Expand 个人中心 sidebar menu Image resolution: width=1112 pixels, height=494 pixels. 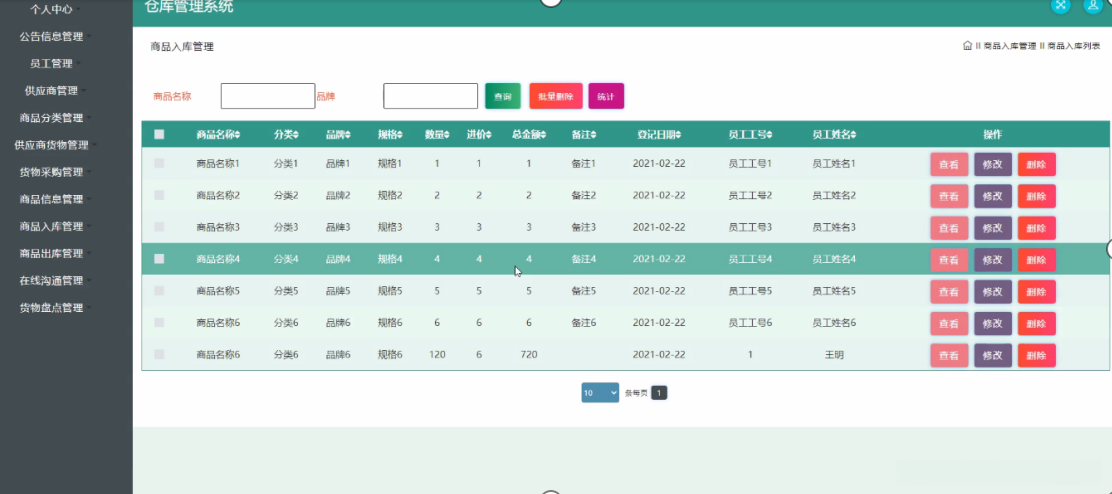coord(51,9)
